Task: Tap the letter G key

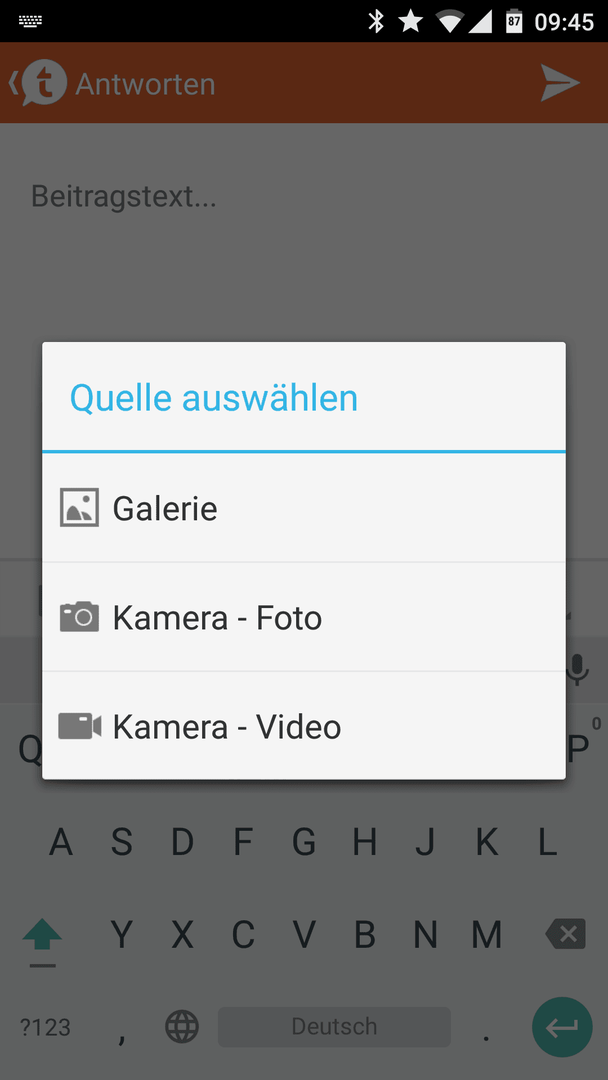Action: [x=304, y=842]
